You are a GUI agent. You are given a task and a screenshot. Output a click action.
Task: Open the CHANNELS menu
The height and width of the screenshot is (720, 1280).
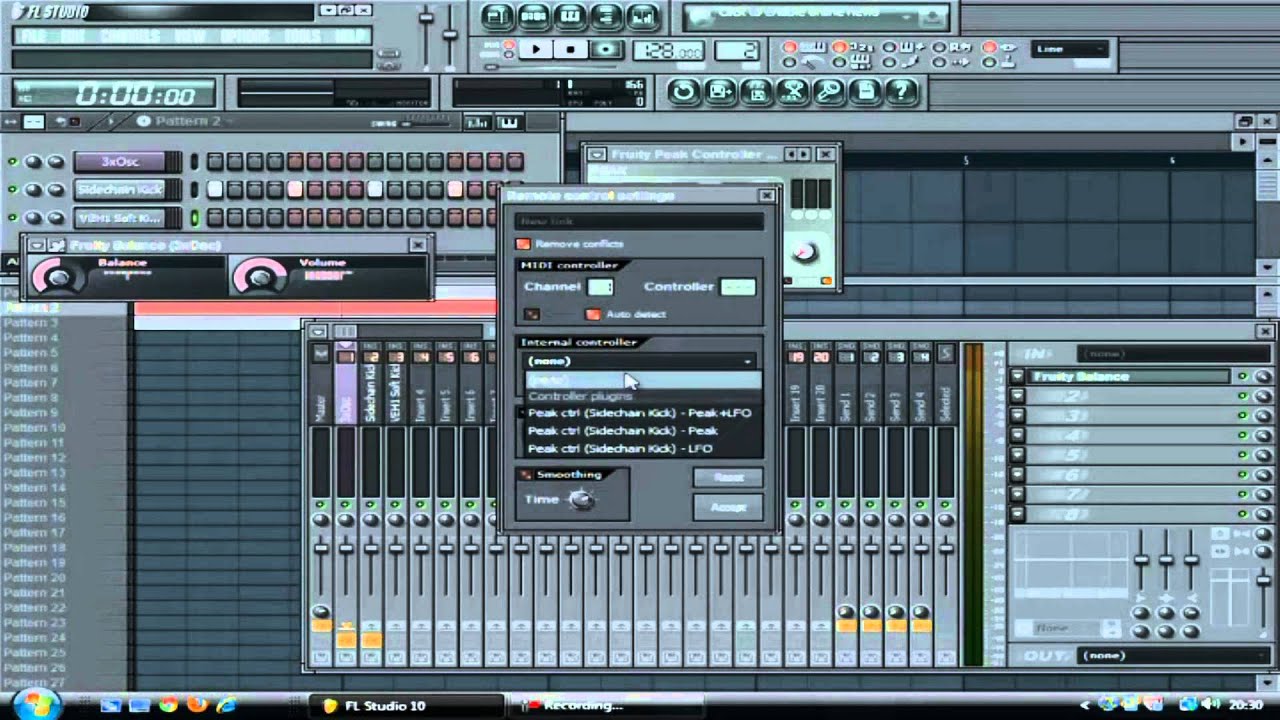[130, 36]
